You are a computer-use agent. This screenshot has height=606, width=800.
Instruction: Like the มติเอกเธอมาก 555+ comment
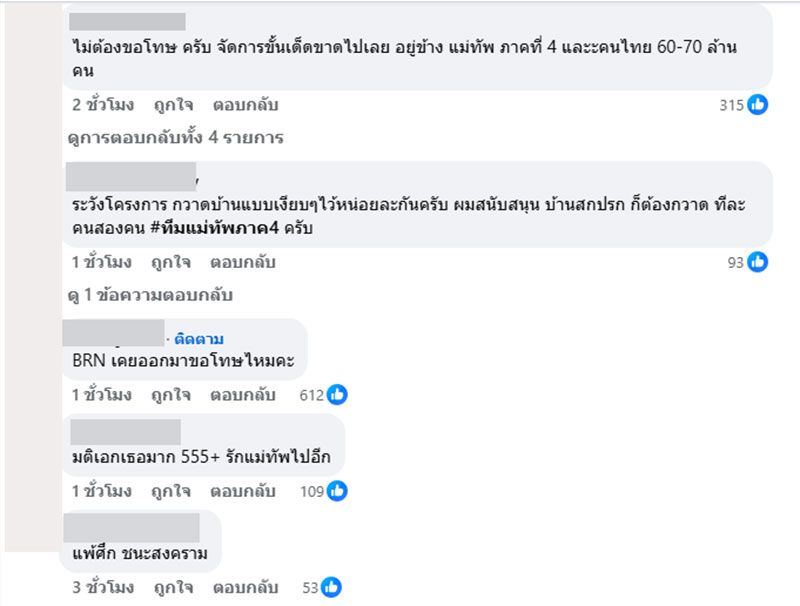171,491
